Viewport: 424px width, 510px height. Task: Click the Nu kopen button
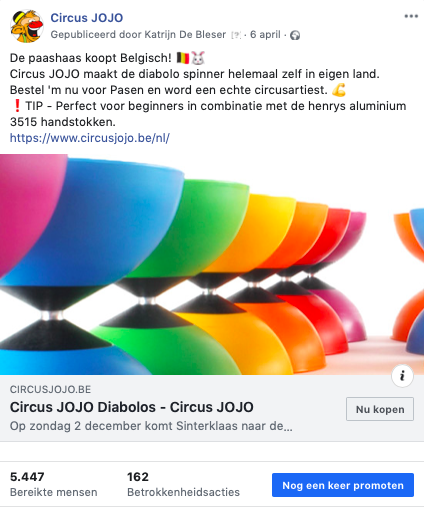pos(380,409)
